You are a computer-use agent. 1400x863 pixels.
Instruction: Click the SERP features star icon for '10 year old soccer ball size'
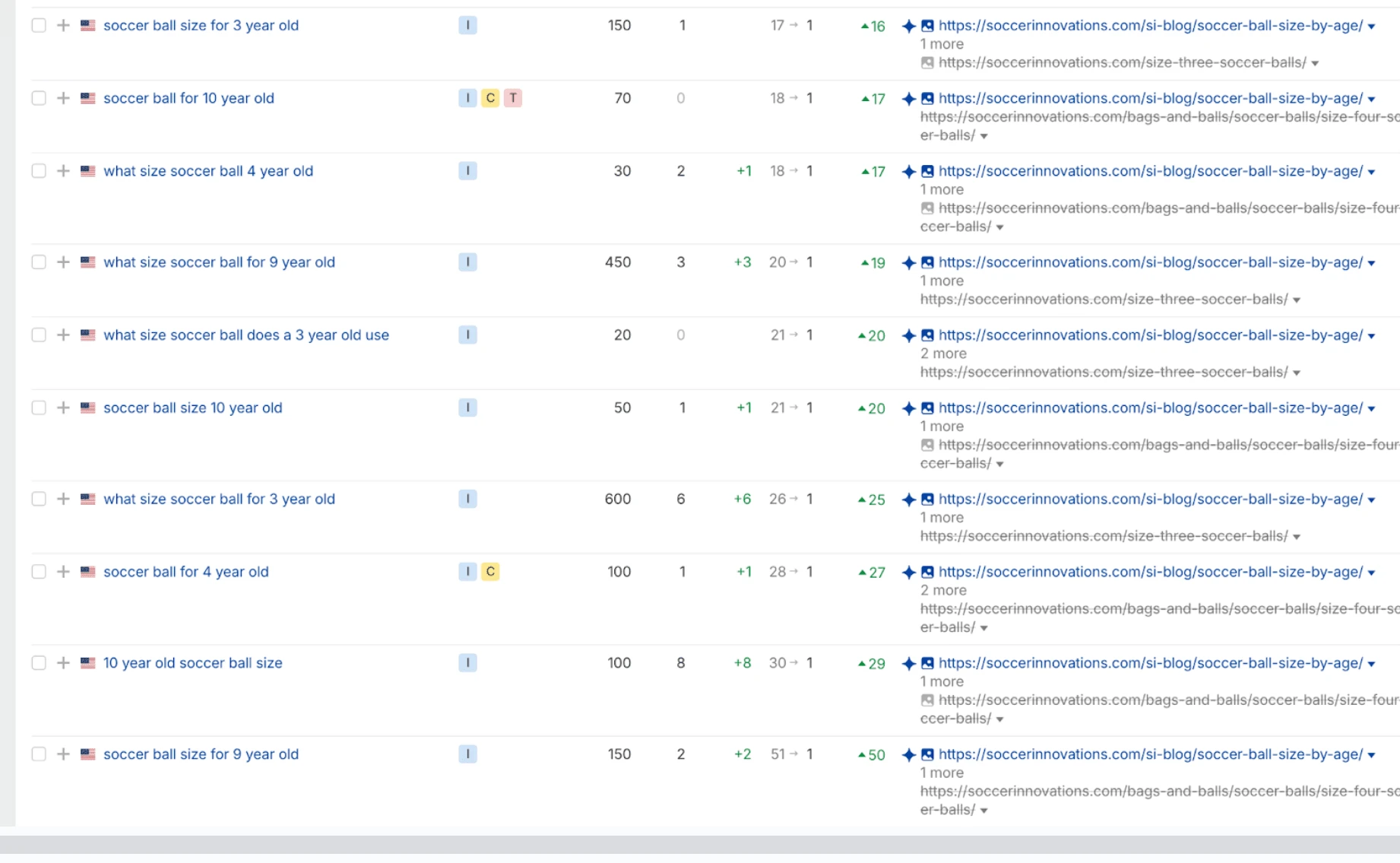[908, 664]
